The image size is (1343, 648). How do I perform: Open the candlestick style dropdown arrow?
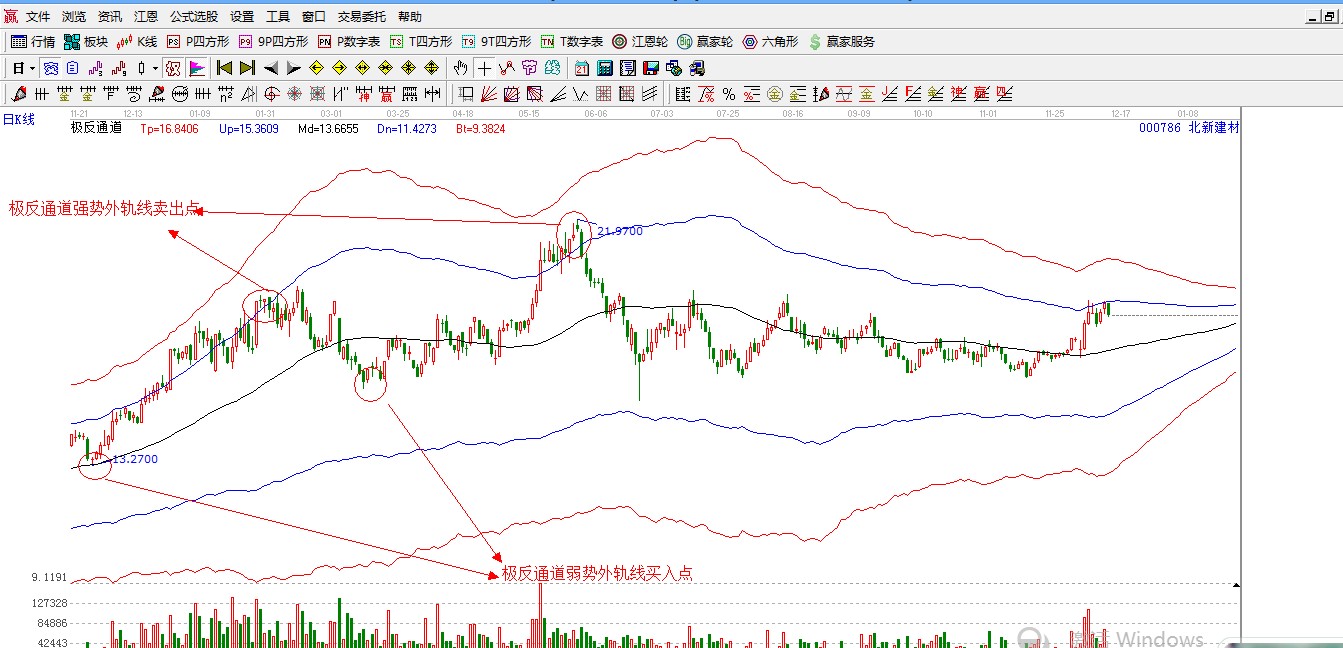(x=155, y=68)
